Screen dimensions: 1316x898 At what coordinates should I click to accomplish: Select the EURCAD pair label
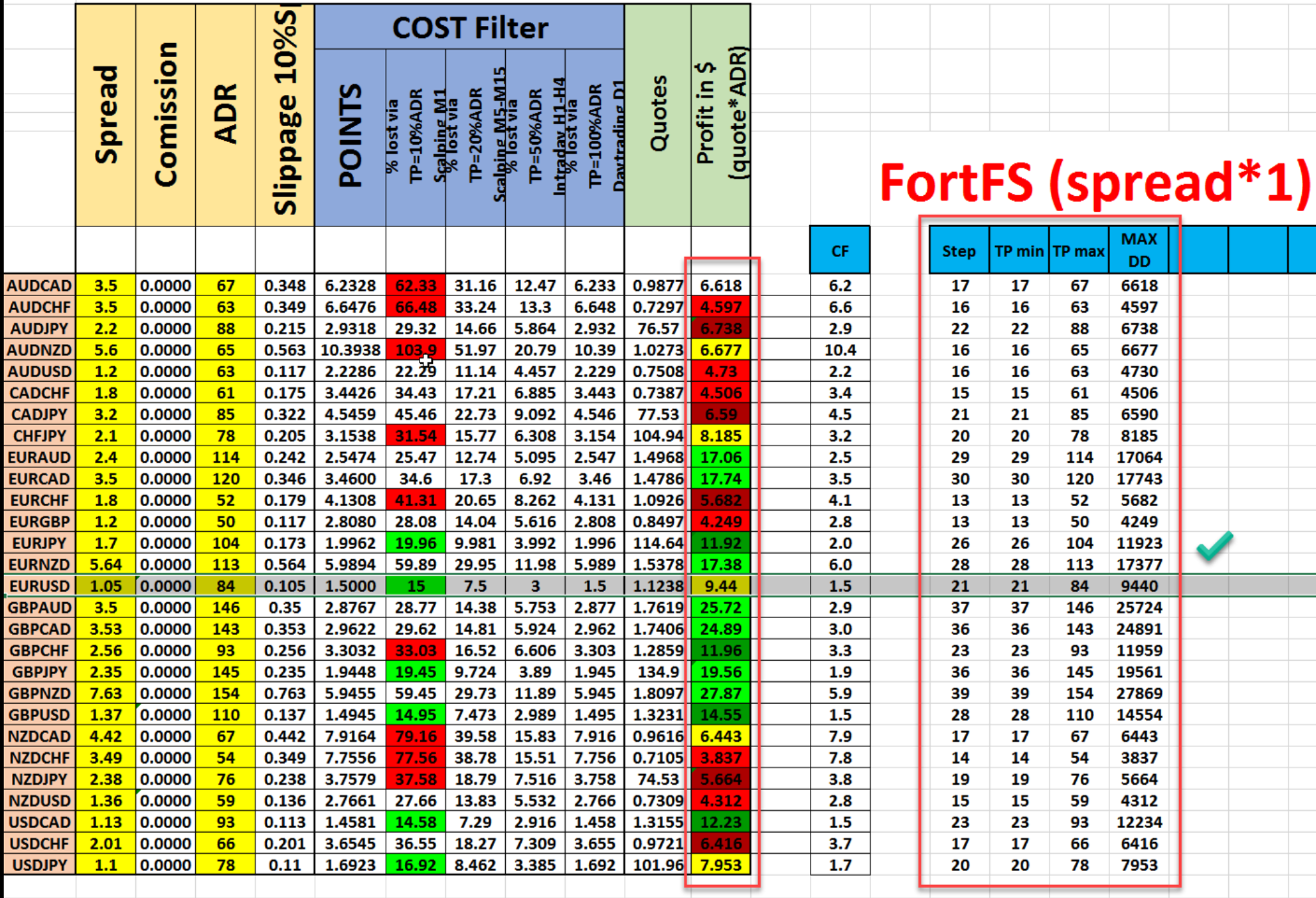click(39, 479)
